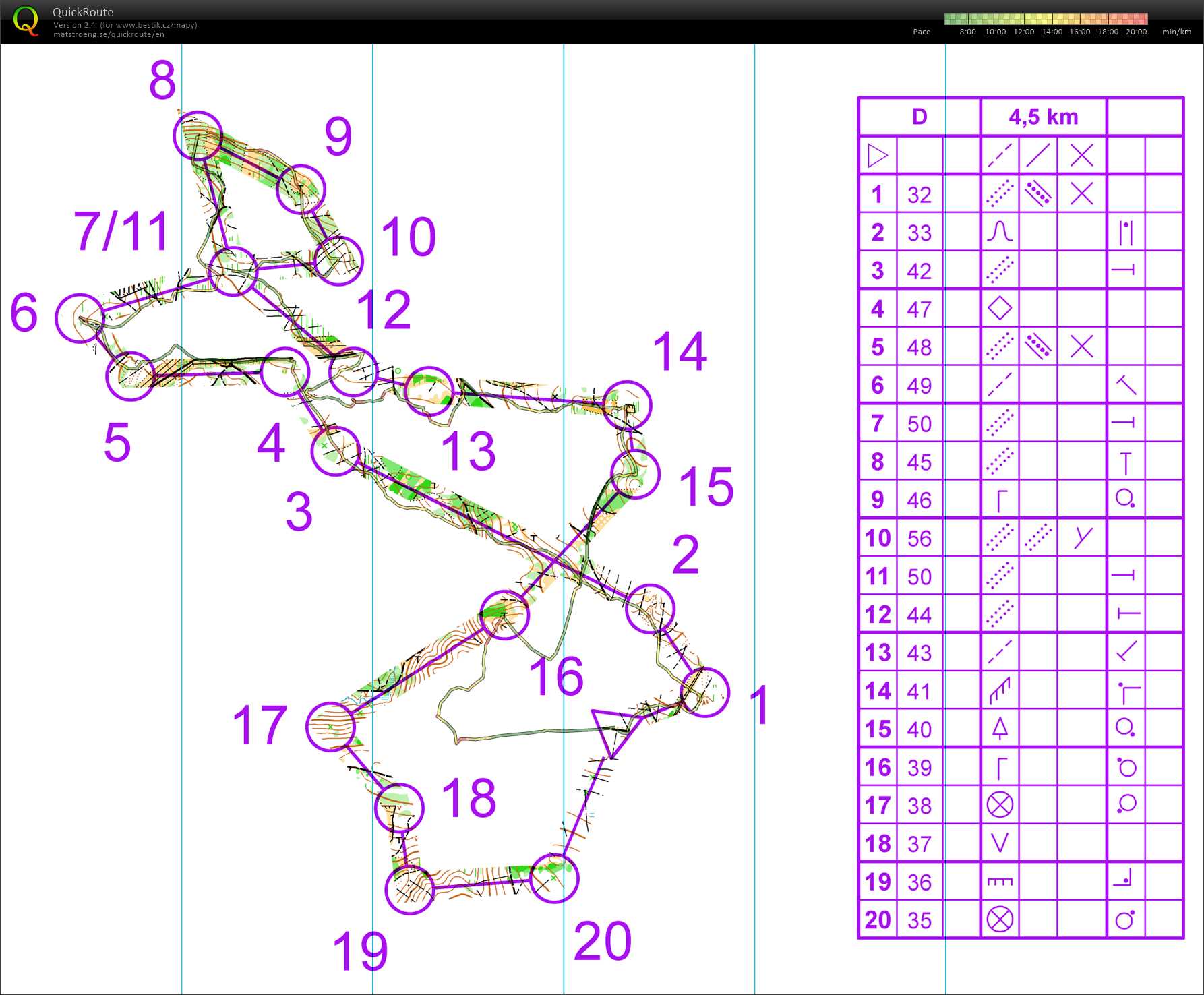
Task: Click the start triangle on the course map
Action: [x=613, y=729]
